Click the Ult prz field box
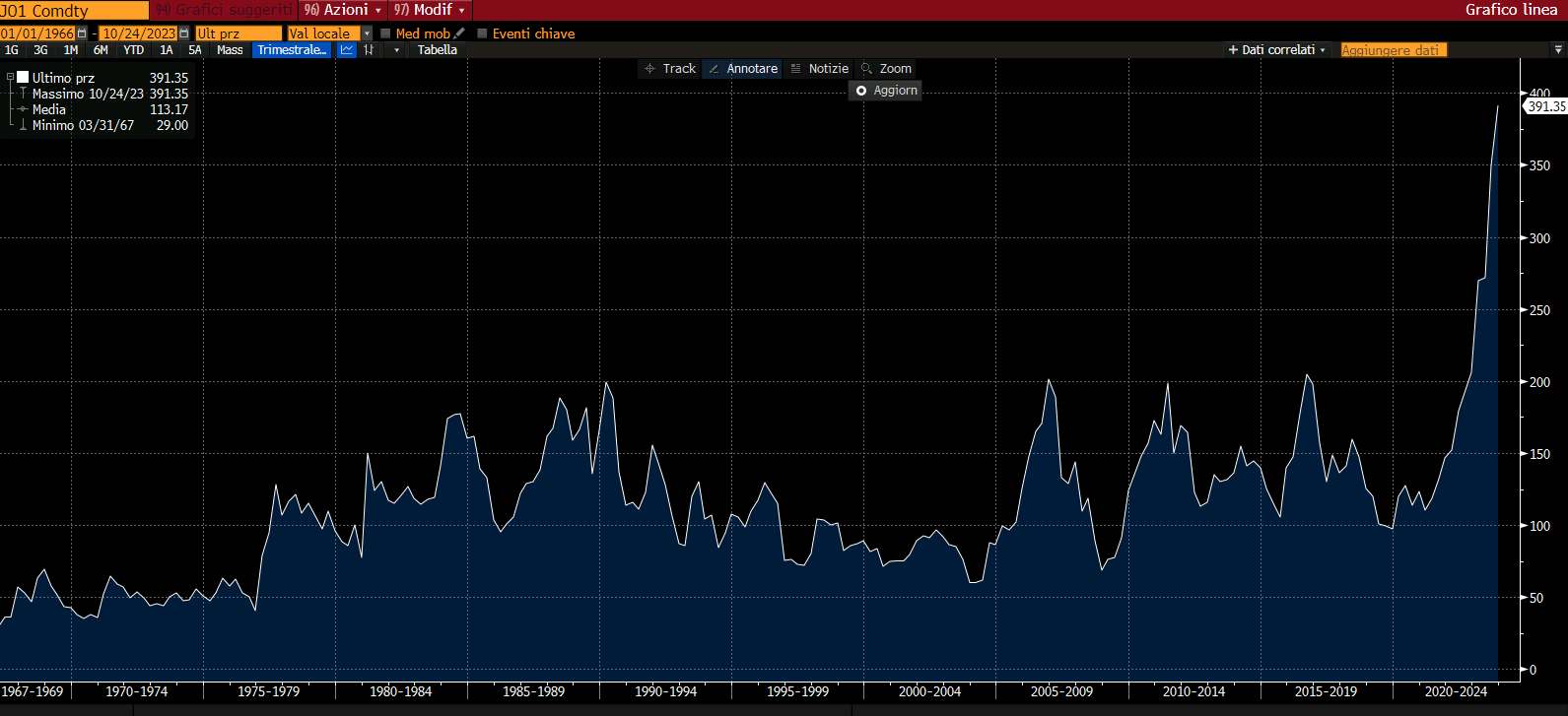The width and height of the screenshot is (1568, 716). (239, 33)
